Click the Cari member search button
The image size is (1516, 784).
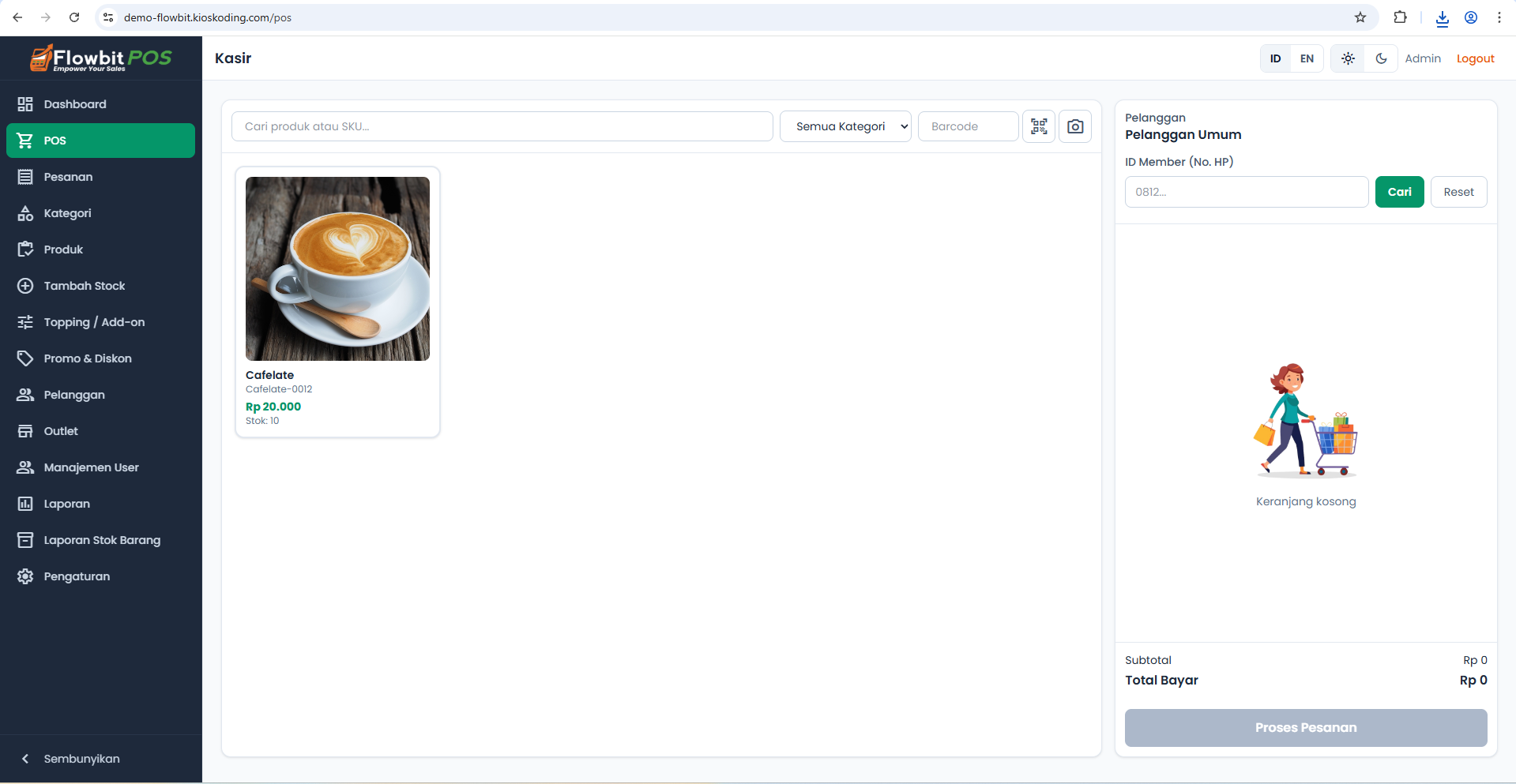[1398, 191]
